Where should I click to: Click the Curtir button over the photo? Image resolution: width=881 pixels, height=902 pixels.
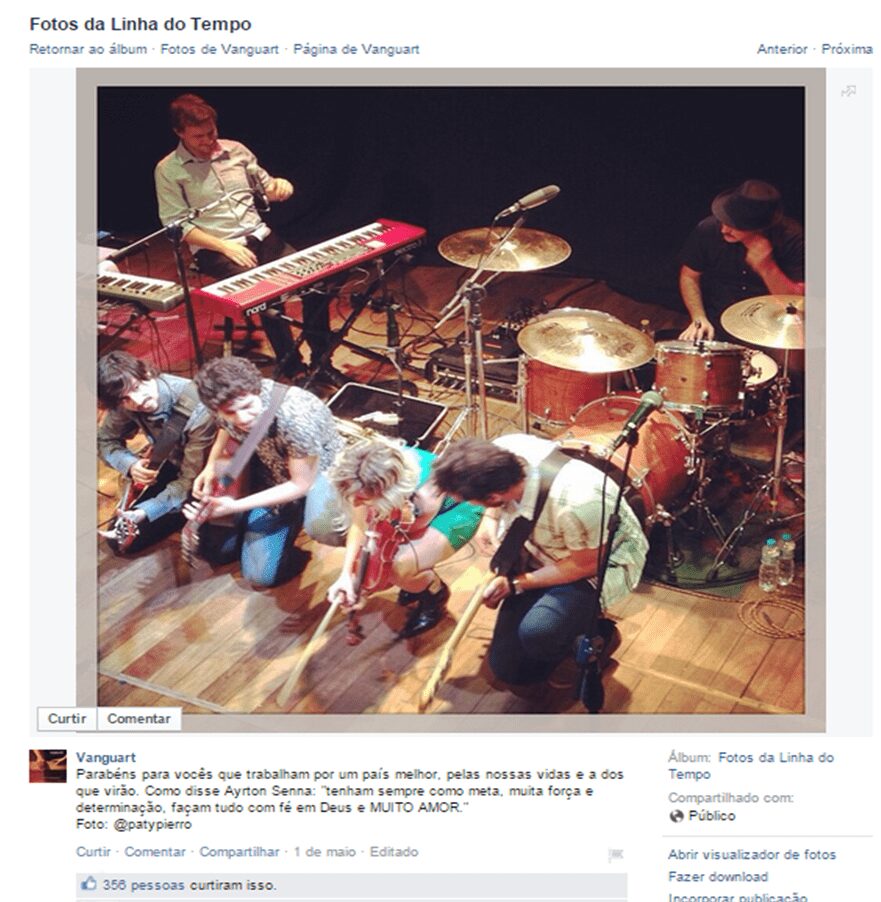click(67, 718)
